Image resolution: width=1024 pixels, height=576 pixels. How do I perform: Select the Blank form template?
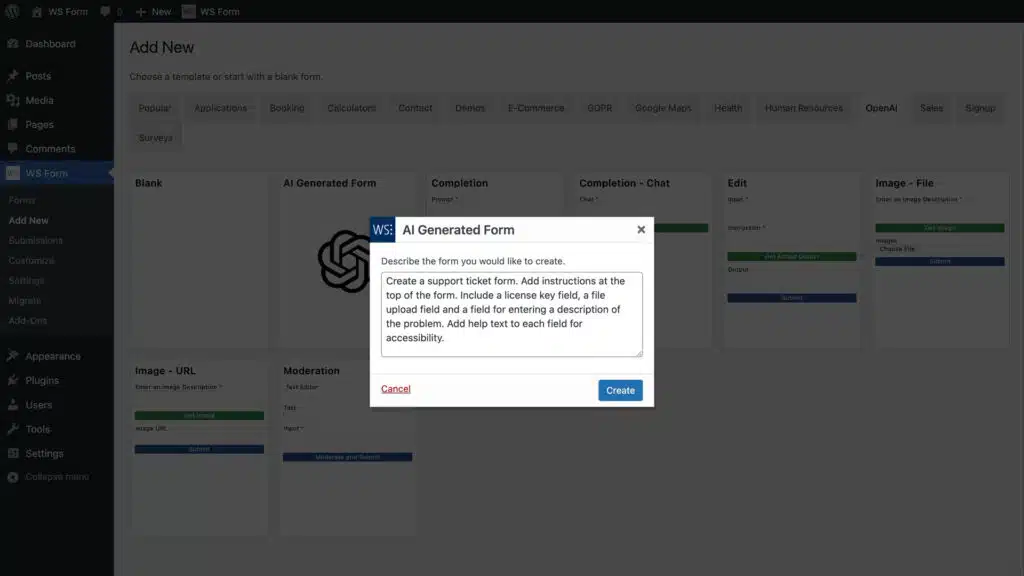[199, 260]
